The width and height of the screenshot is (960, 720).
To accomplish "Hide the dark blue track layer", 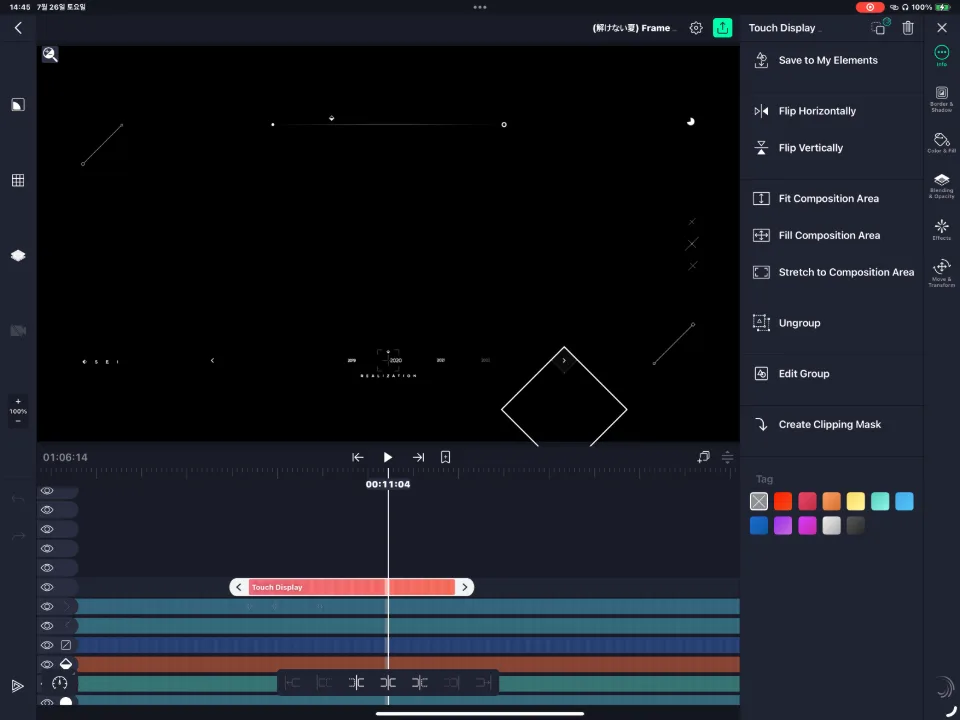I will [47, 645].
